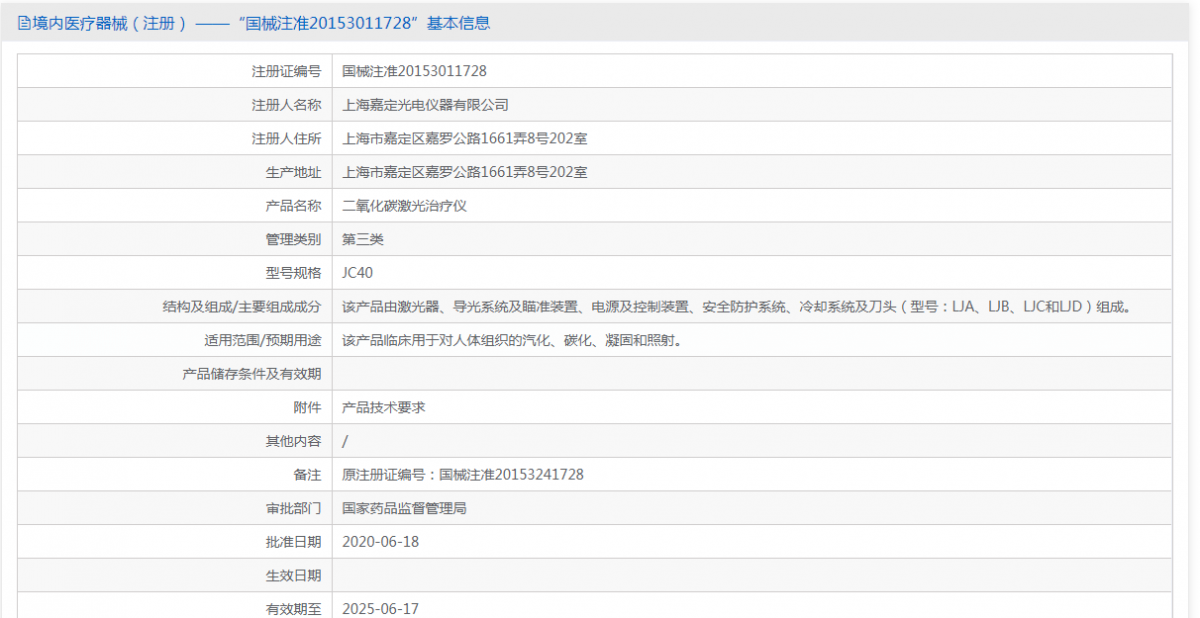Select remark 原注册证编号：国械注准20153241728

pos(462,475)
